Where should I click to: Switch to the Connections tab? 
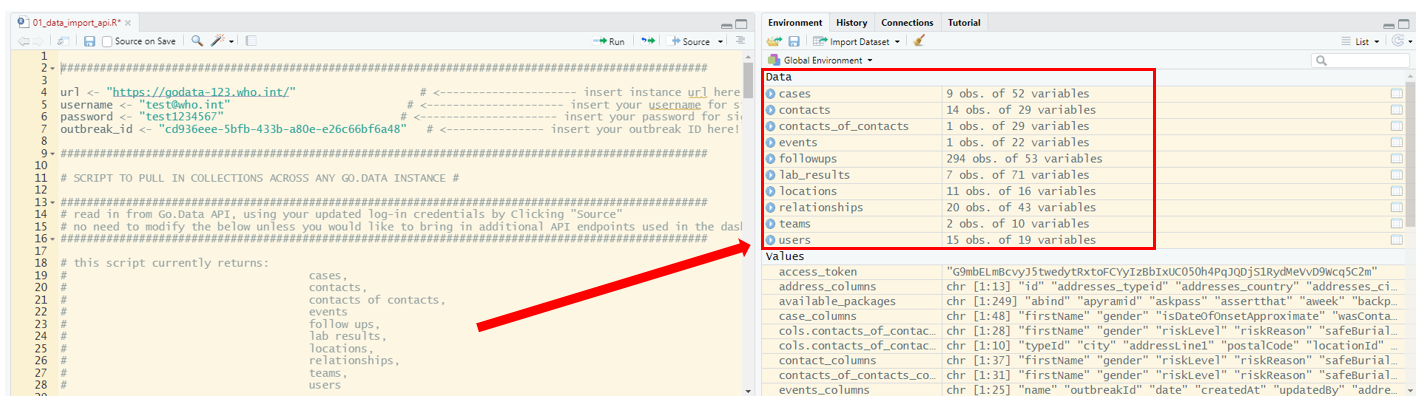907,22
